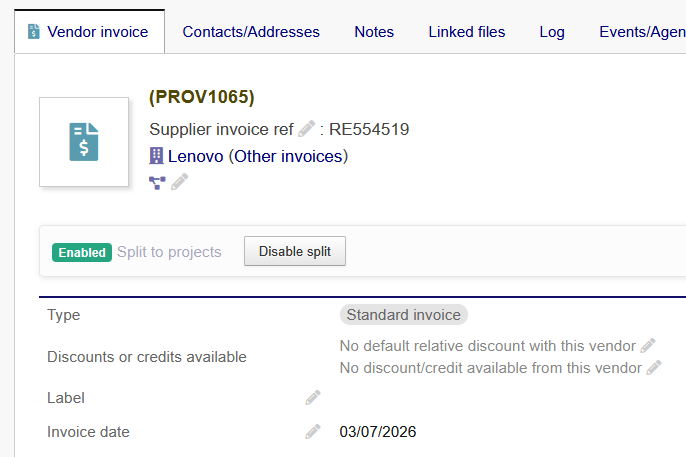Edit the supplier invoice ref pencil icon

point(307,129)
